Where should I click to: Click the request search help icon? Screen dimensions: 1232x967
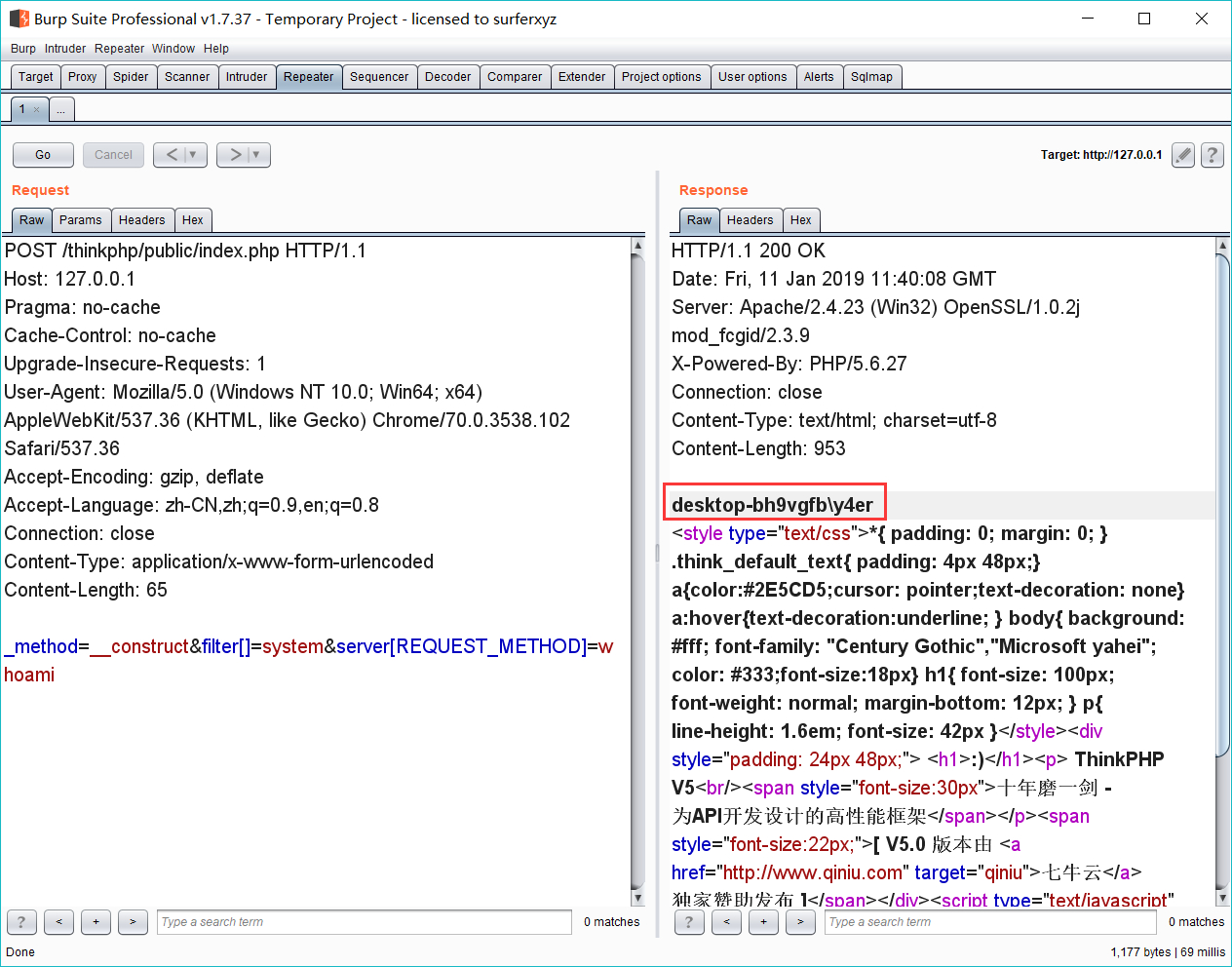[x=21, y=921]
